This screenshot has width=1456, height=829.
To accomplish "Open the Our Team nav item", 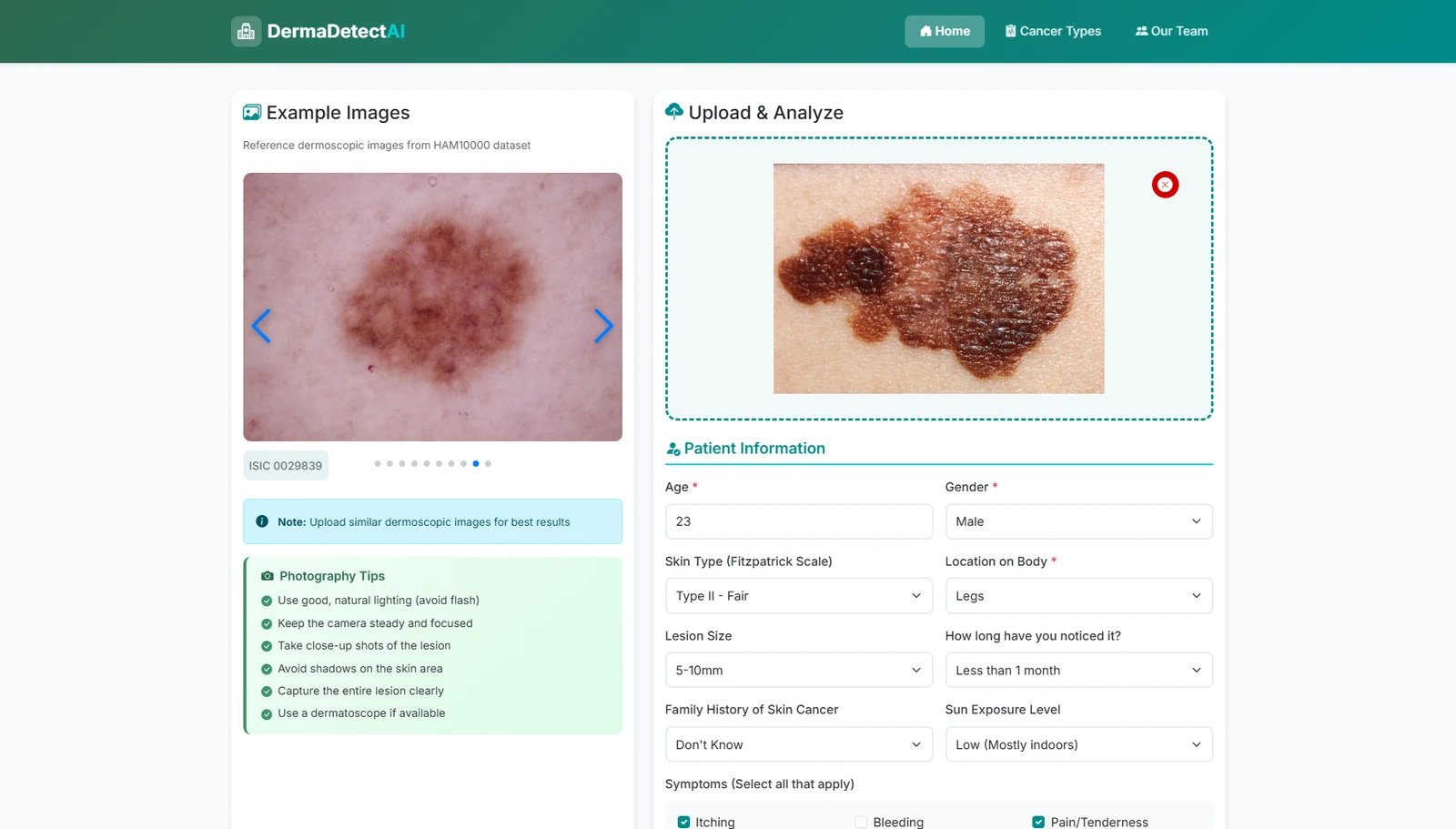I will pos(1171,31).
